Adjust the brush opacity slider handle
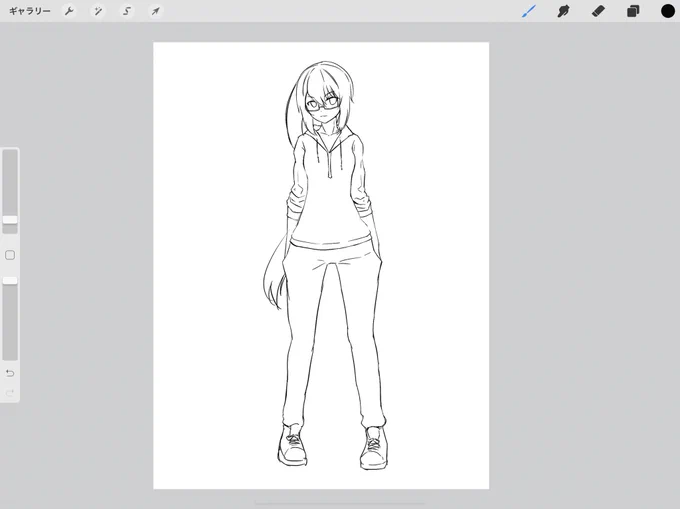This screenshot has height=509, width=680. point(10,281)
